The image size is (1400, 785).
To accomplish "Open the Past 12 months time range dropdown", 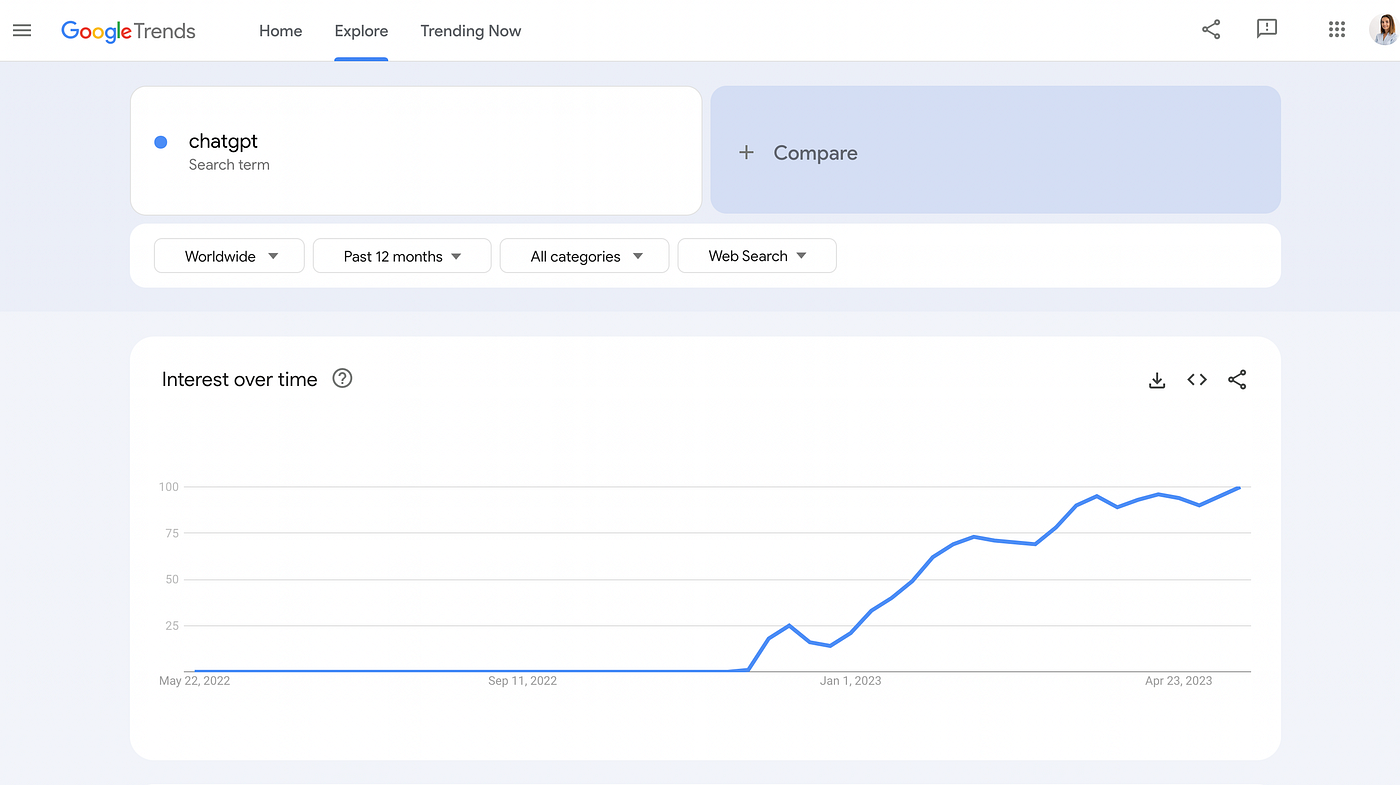I will click(x=402, y=256).
